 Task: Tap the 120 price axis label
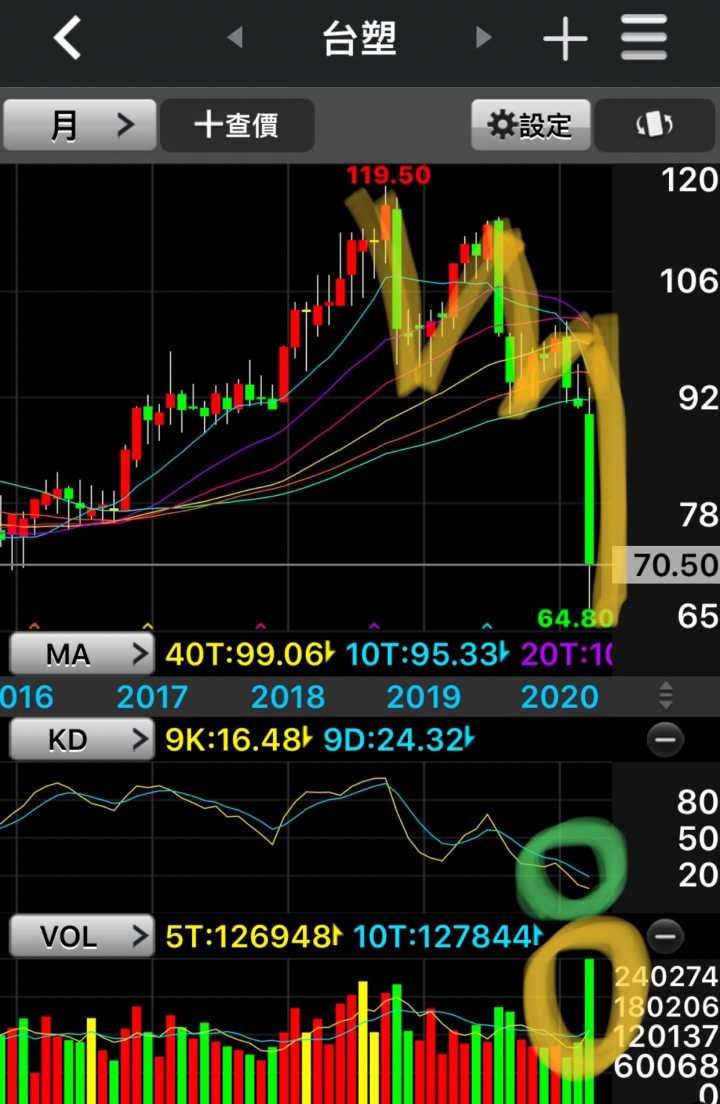(x=690, y=180)
